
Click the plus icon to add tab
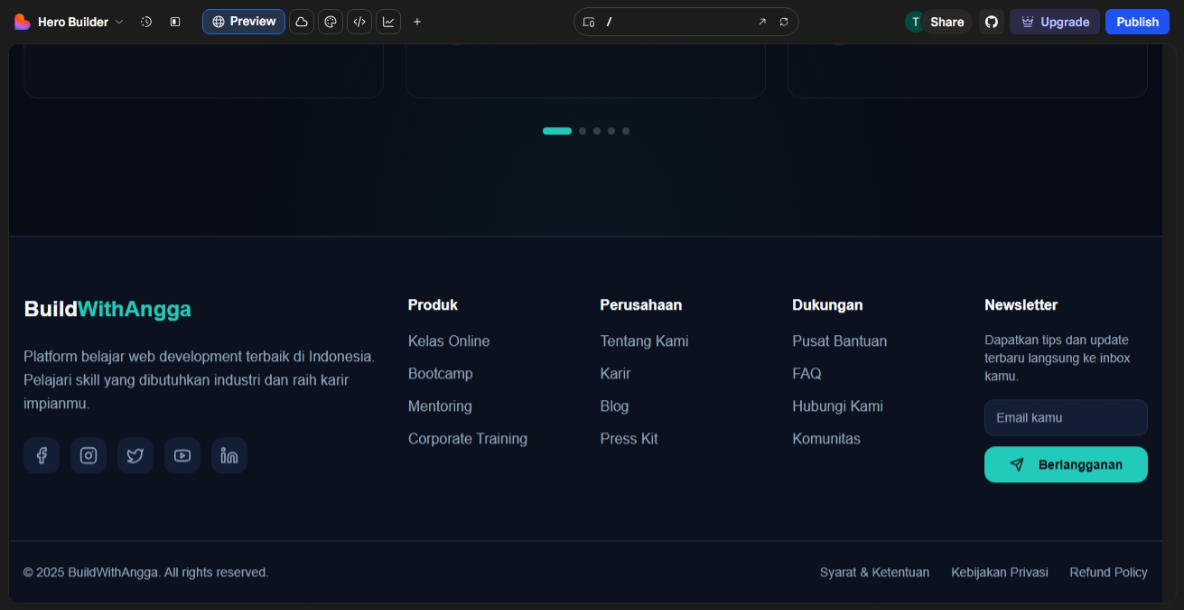click(x=417, y=22)
